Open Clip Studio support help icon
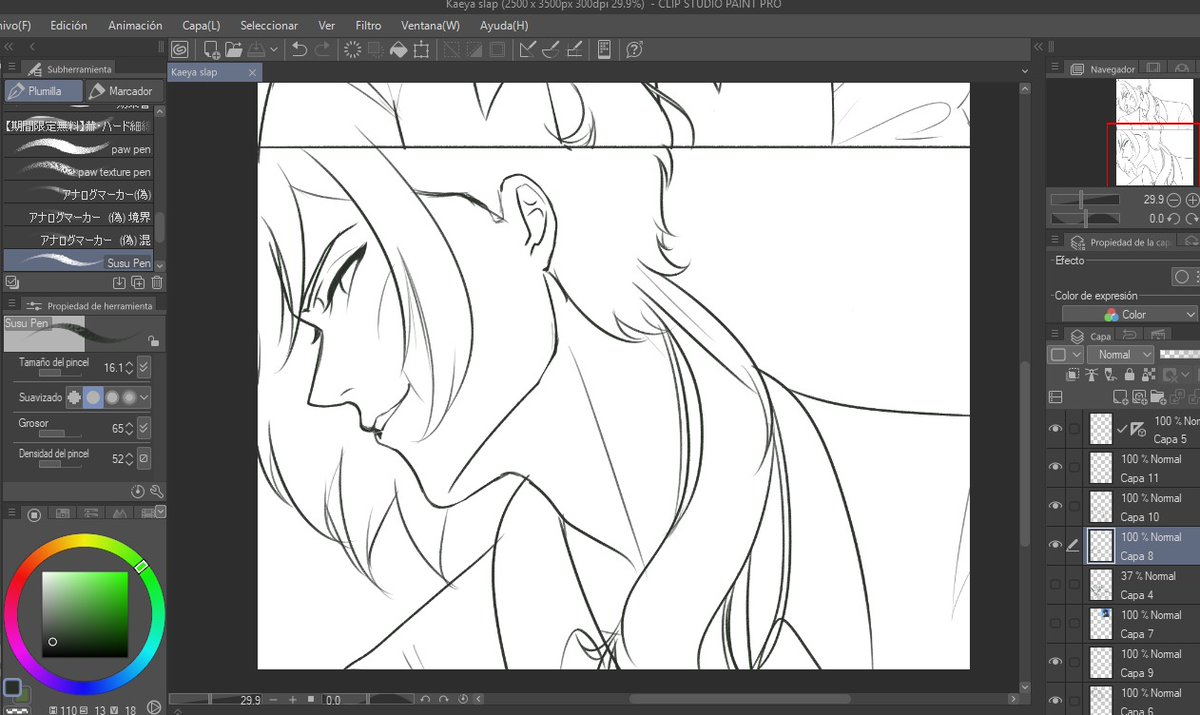Viewport: 1200px width, 715px height. pyautogui.click(x=634, y=49)
